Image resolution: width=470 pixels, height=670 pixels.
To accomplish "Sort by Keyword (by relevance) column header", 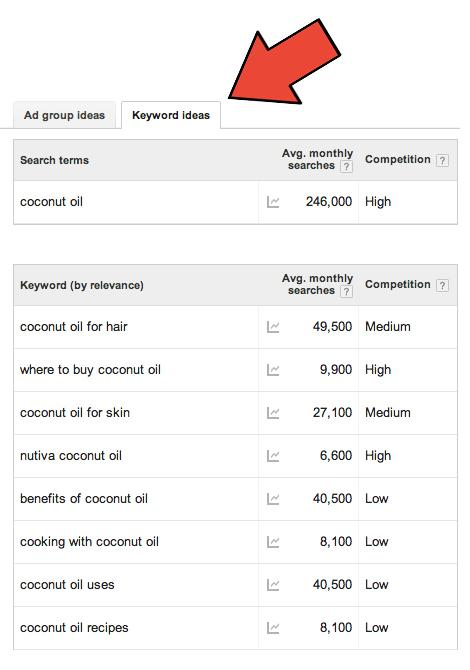I will click(82, 285).
